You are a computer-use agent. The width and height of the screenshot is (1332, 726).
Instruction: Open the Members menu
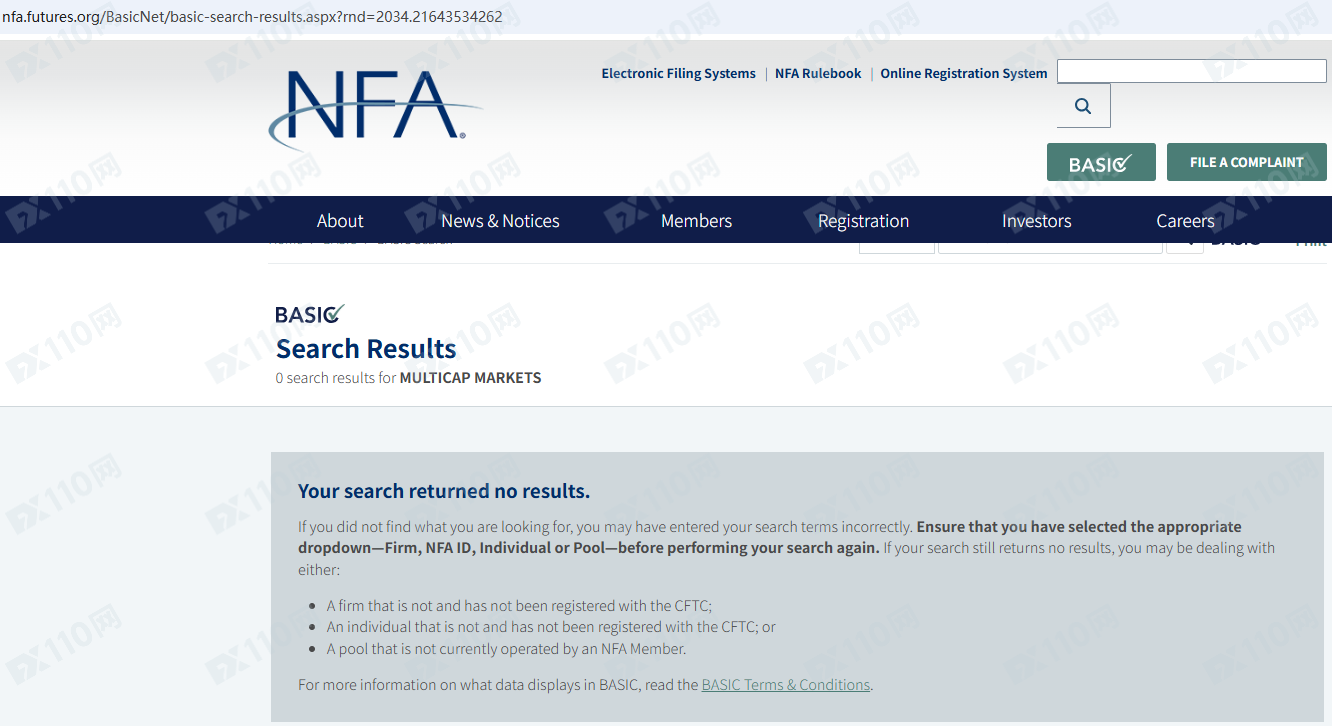coord(696,221)
